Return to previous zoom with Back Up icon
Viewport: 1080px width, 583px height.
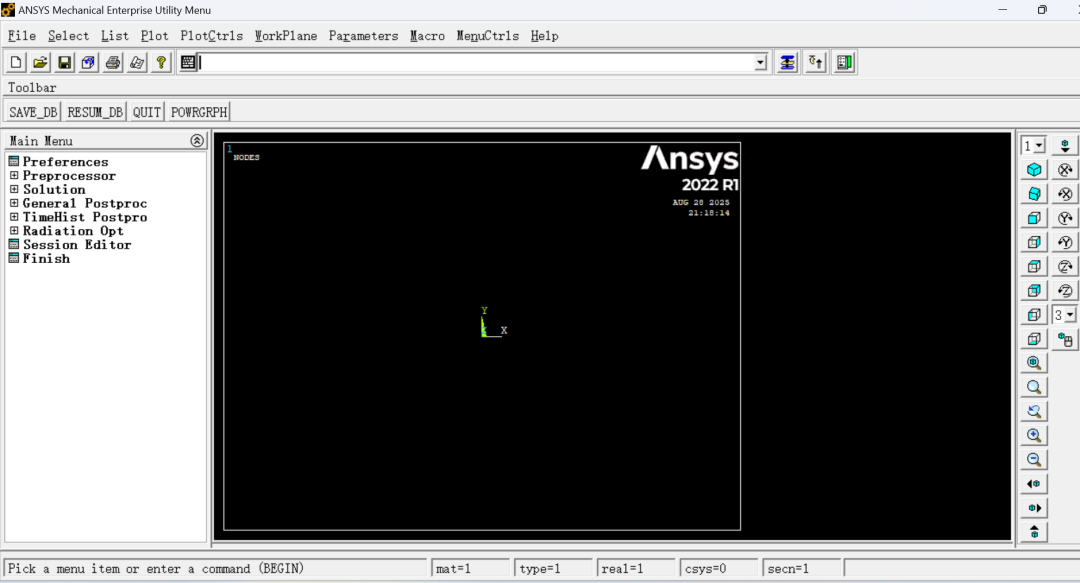coord(1034,411)
